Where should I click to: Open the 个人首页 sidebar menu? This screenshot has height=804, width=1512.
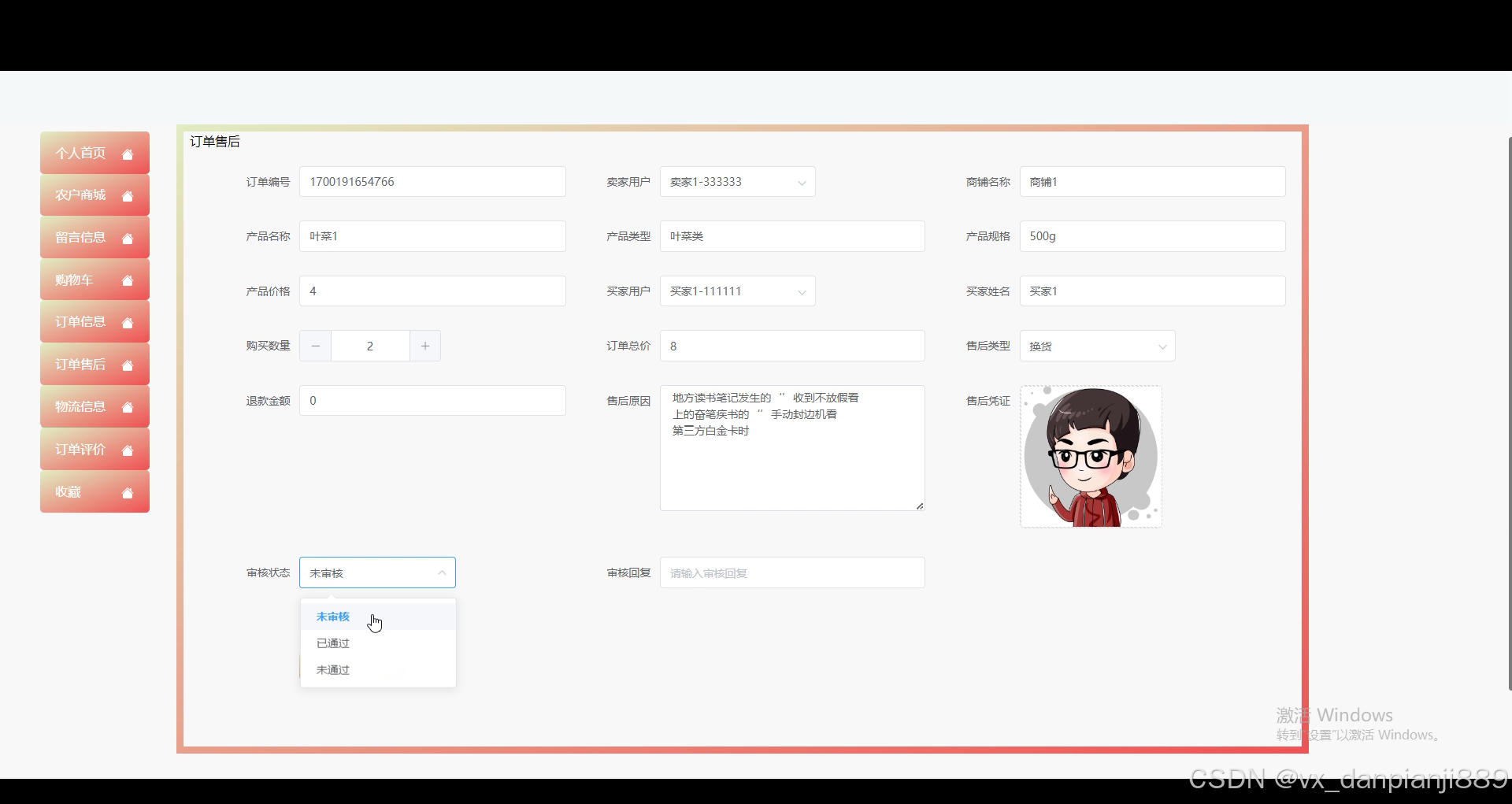pos(94,153)
